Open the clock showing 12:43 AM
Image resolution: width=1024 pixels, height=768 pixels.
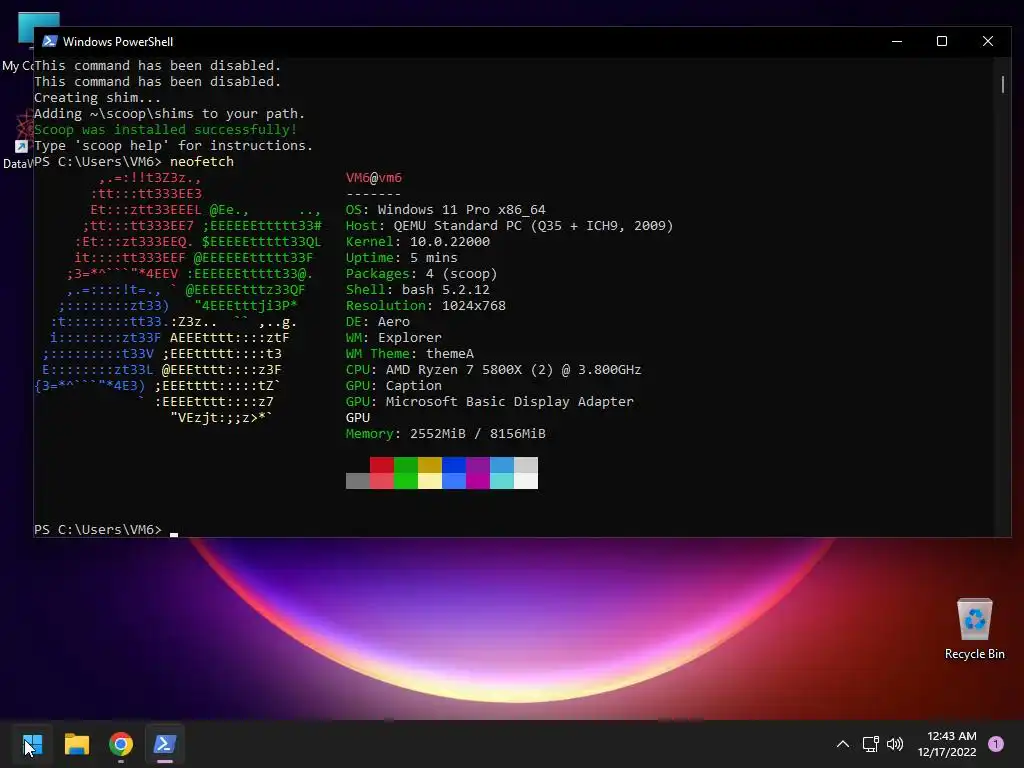[x=947, y=744]
